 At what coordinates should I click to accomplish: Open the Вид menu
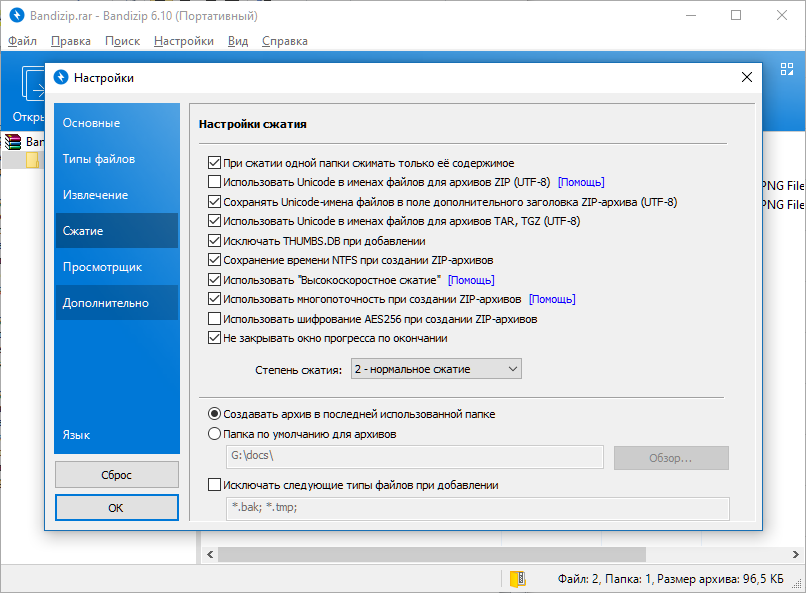tap(238, 41)
